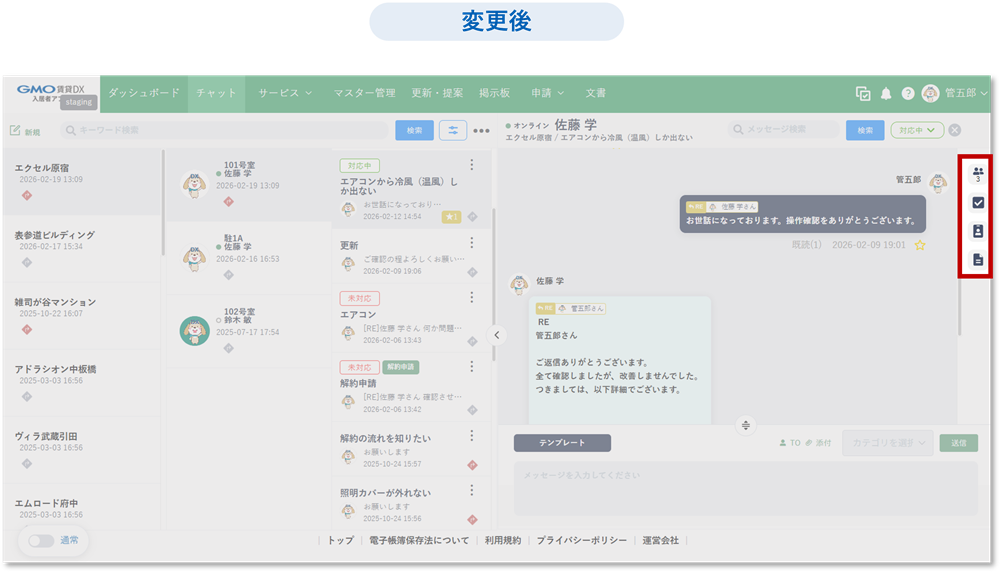Open the プライバシーポリシー footer link
This screenshot has width=1000, height=572.
click(582, 540)
